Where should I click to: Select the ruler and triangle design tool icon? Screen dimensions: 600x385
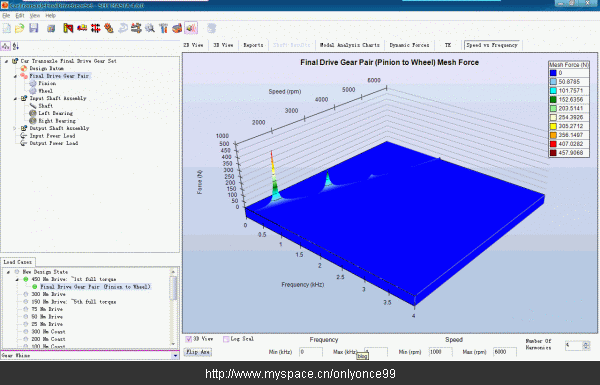68,28
